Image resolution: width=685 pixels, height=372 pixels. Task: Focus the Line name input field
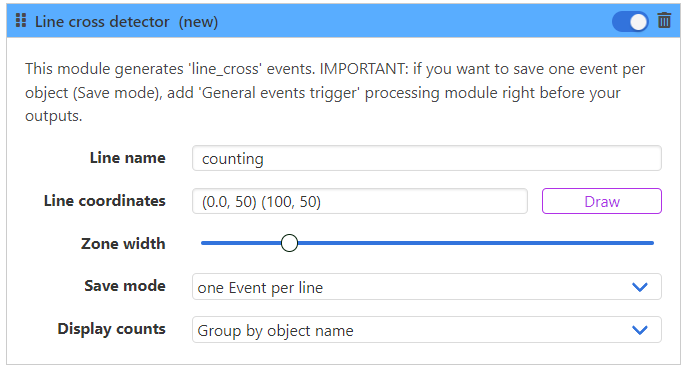pos(427,158)
